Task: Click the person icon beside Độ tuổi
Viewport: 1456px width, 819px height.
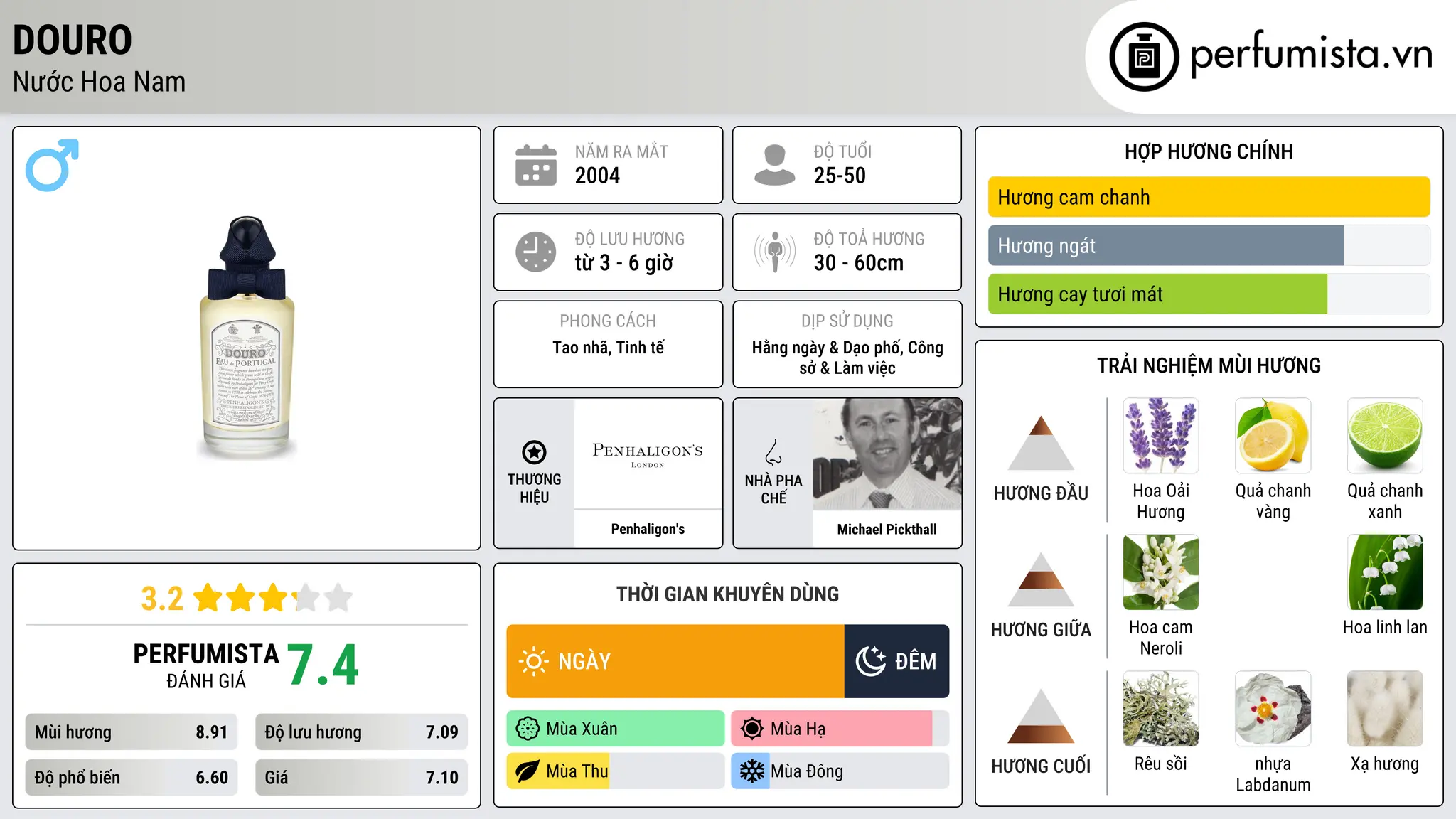Action: coord(774,165)
